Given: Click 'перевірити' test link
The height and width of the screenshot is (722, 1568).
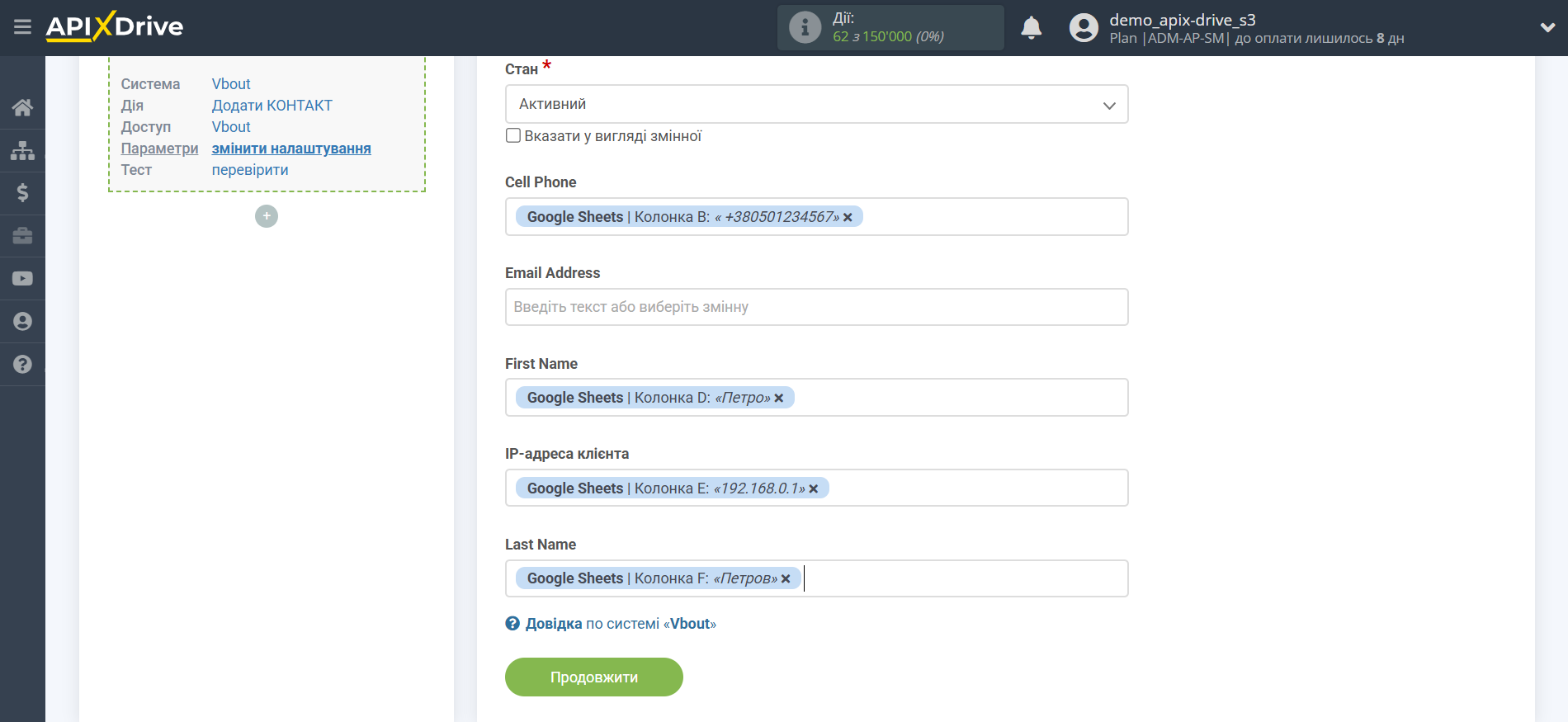Looking at the screenshot, I should [x=250, y=170].
